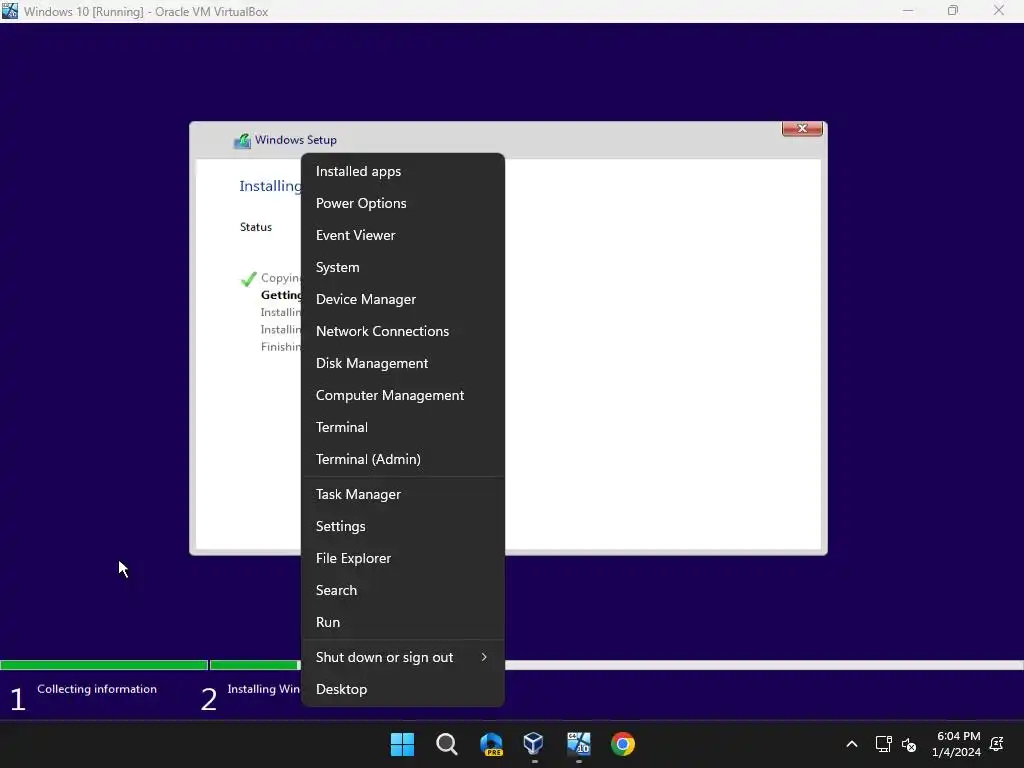Launch Google Chrome from the taskbar
Screen dimensions: 1024x768
pos(622,744)
